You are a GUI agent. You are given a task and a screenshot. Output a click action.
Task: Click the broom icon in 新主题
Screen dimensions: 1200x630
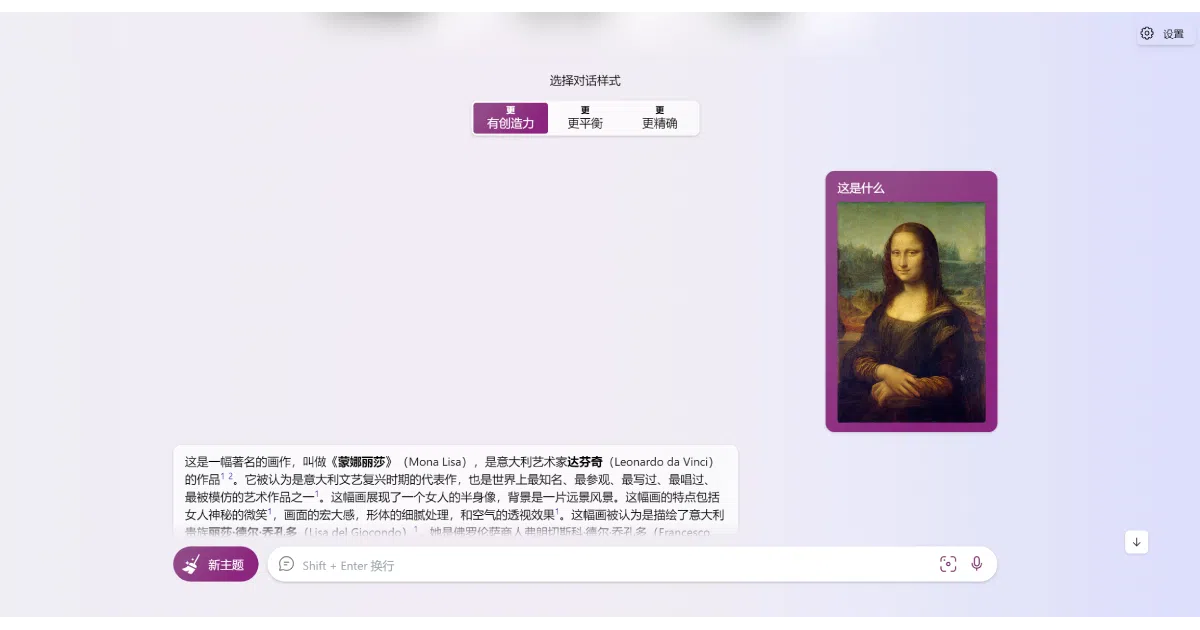point(192,564)
